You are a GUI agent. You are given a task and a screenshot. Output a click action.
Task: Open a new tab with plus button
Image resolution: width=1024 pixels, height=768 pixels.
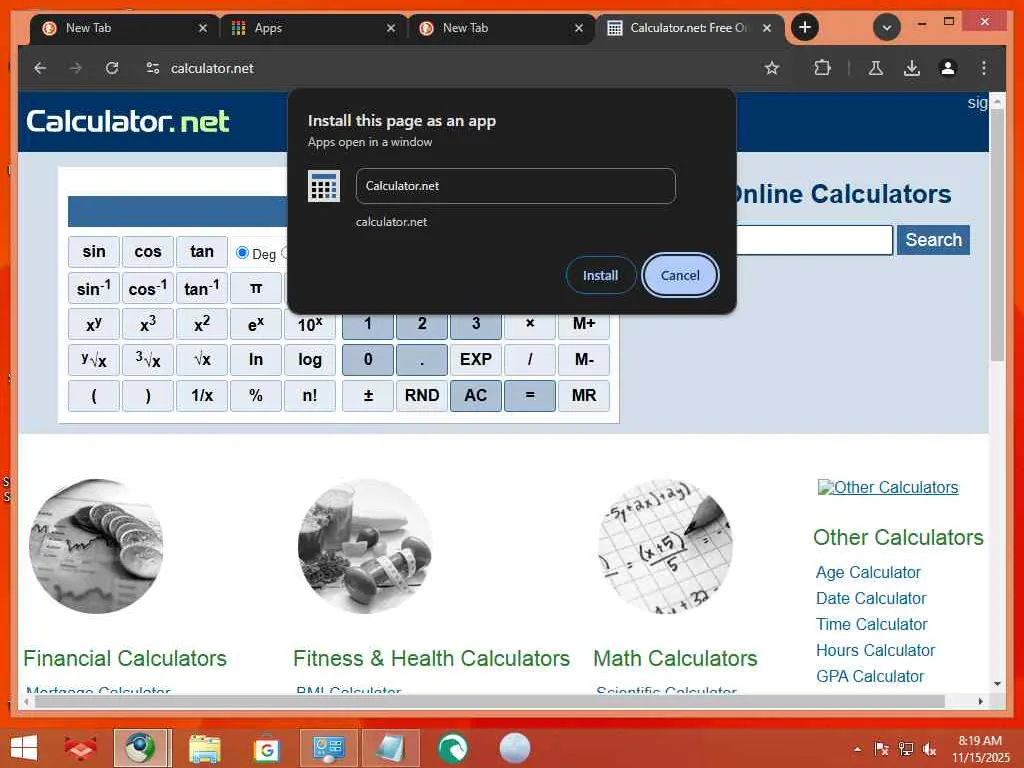point(805,27)
